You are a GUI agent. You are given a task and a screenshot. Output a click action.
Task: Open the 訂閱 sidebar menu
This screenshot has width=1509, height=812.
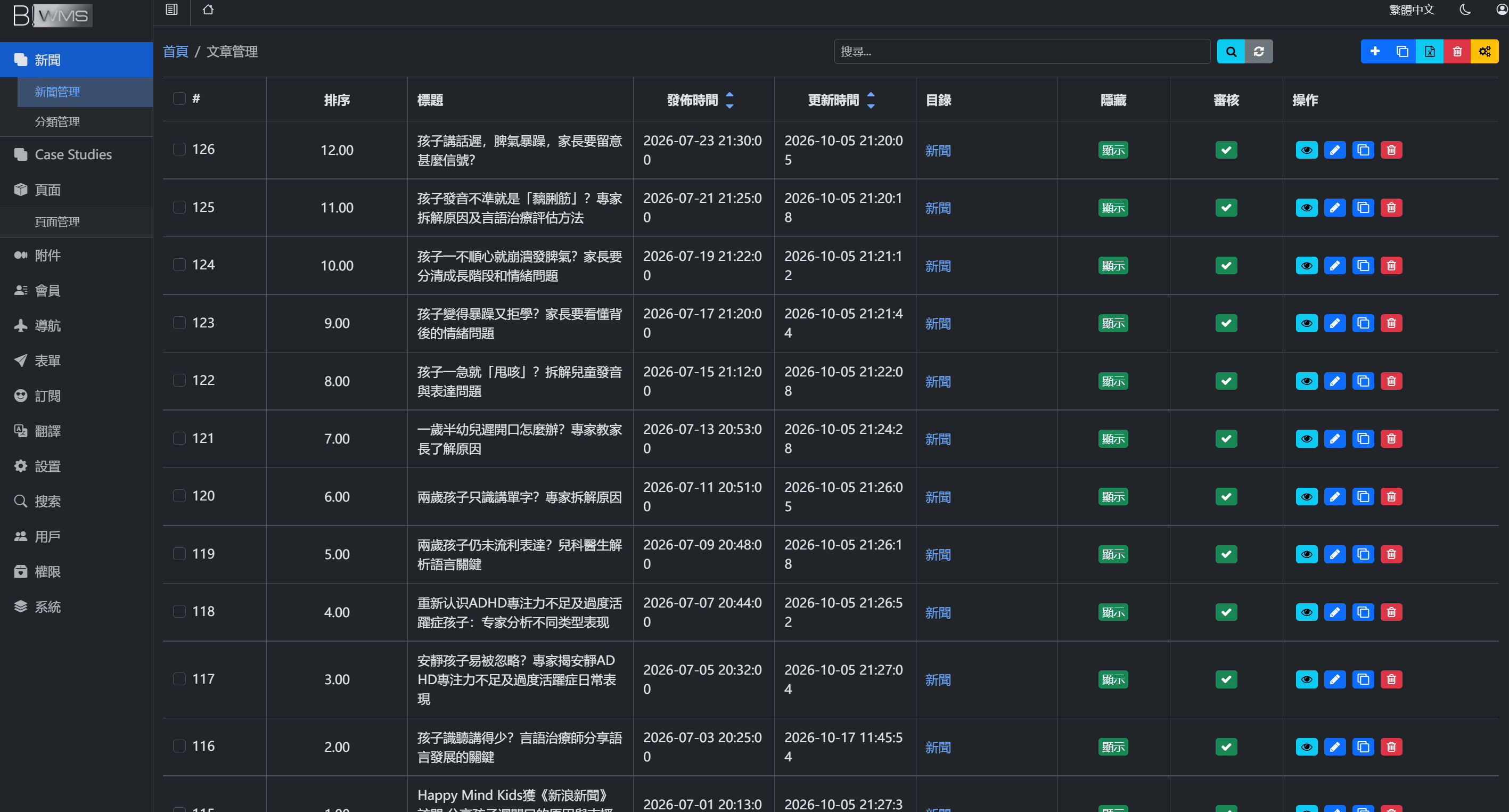pyautogui.click(x=76, y=396)
